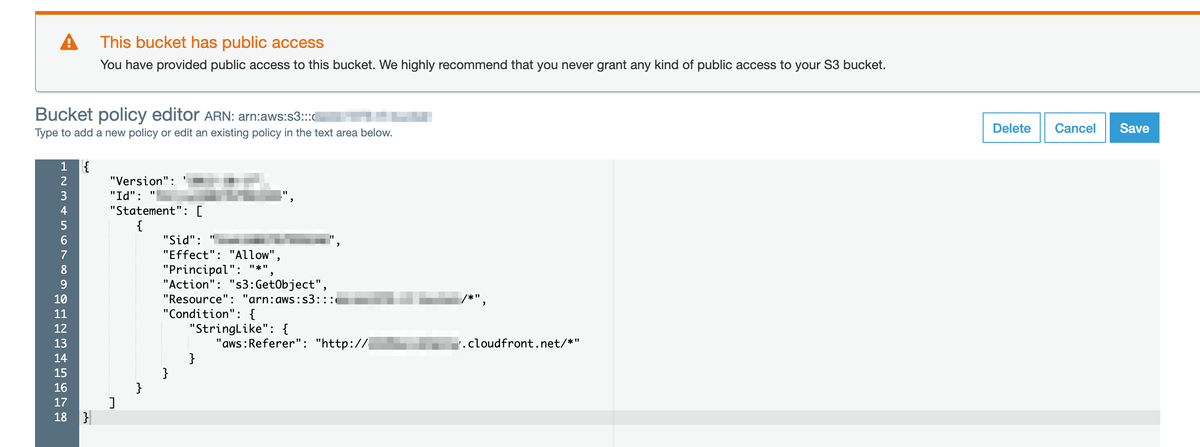Click the "This bucket has public access" heading
The image size is (1200, 447).
[x=212, y=42]
